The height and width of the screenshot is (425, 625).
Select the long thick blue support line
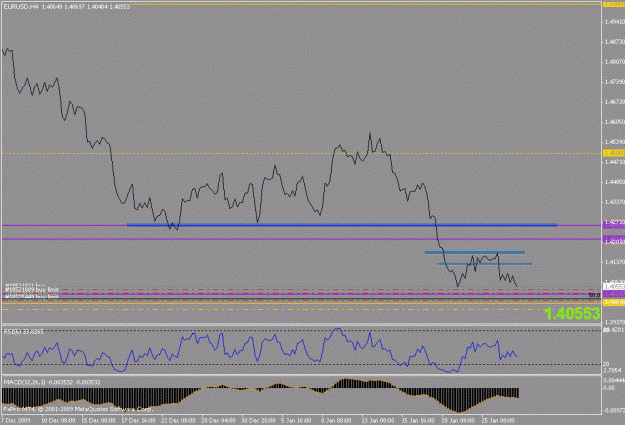point(342,225)
